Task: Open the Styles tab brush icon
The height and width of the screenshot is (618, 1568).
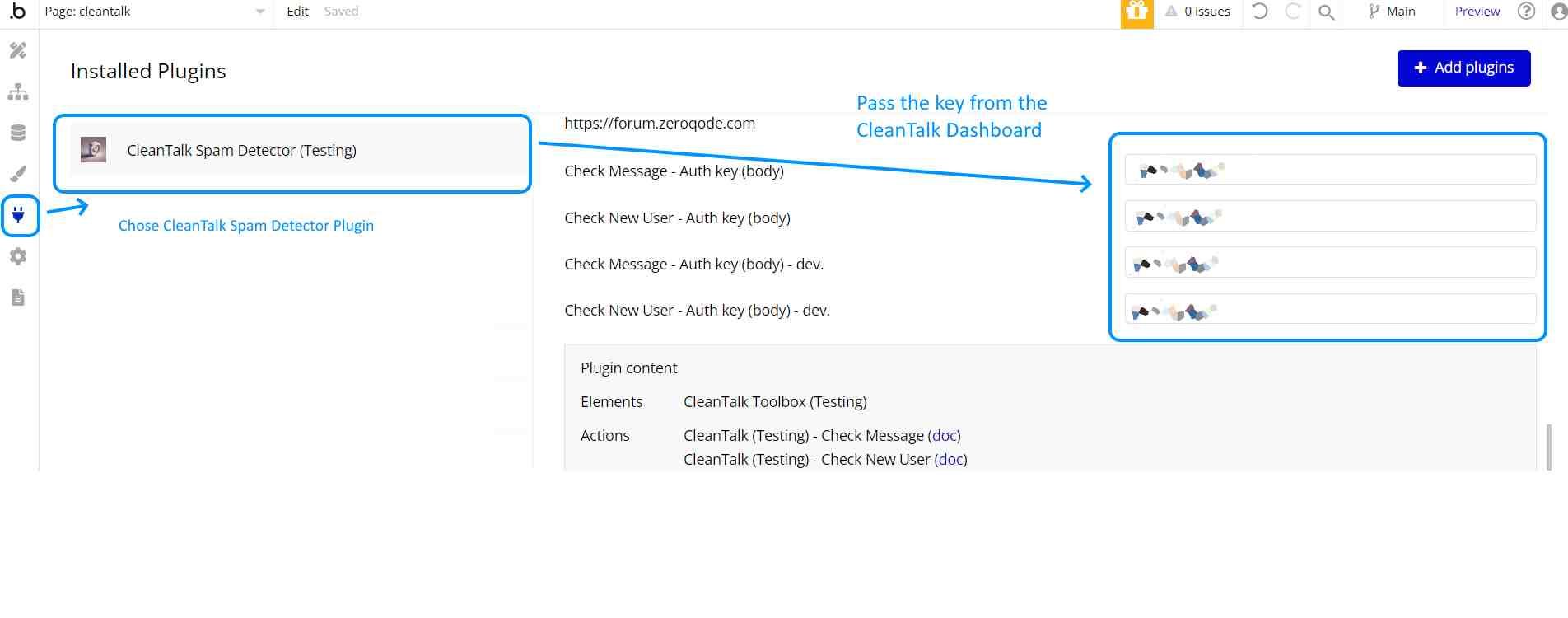Action: point(18,174)
